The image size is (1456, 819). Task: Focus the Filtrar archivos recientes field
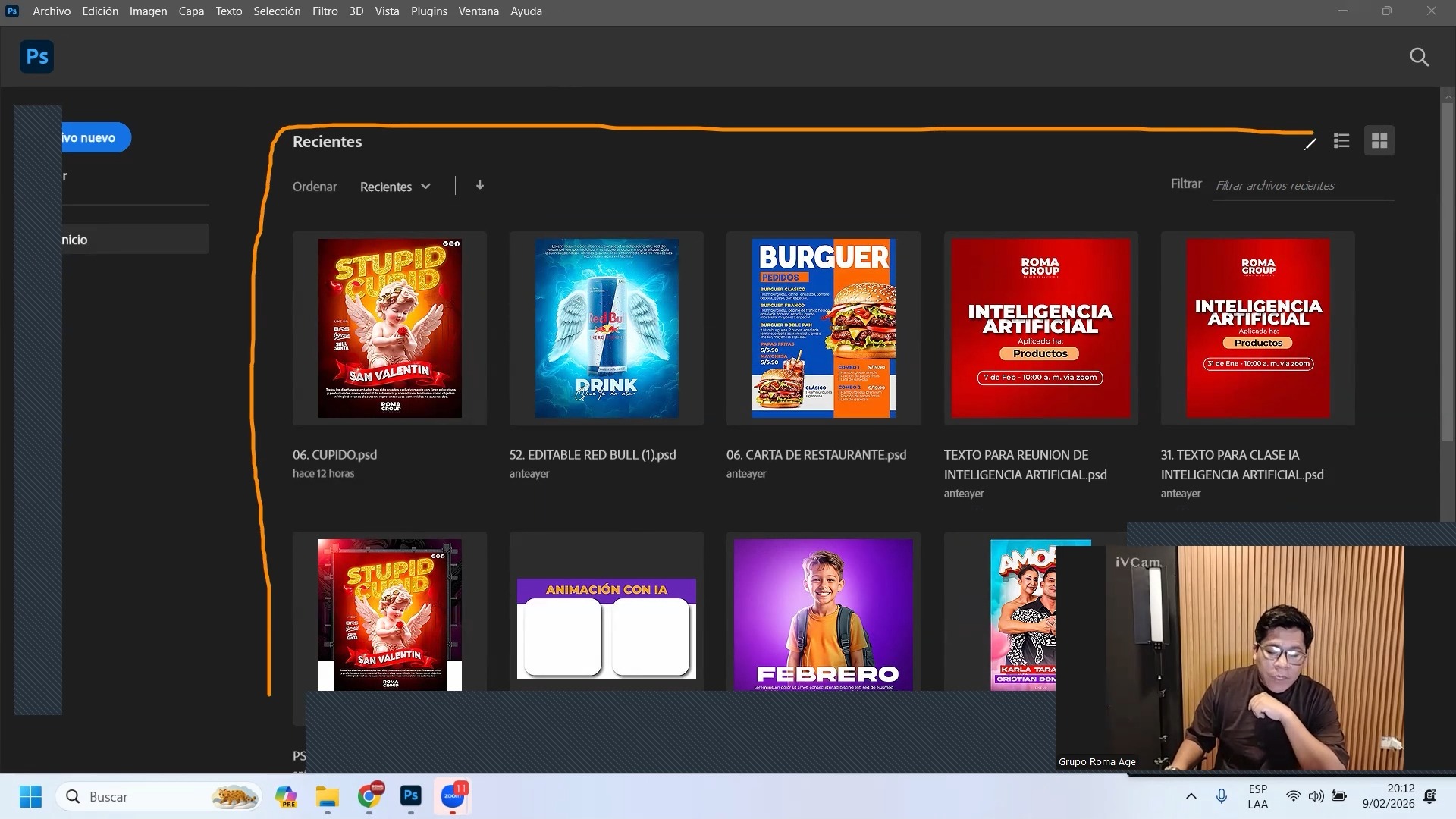coord(1303,186)
